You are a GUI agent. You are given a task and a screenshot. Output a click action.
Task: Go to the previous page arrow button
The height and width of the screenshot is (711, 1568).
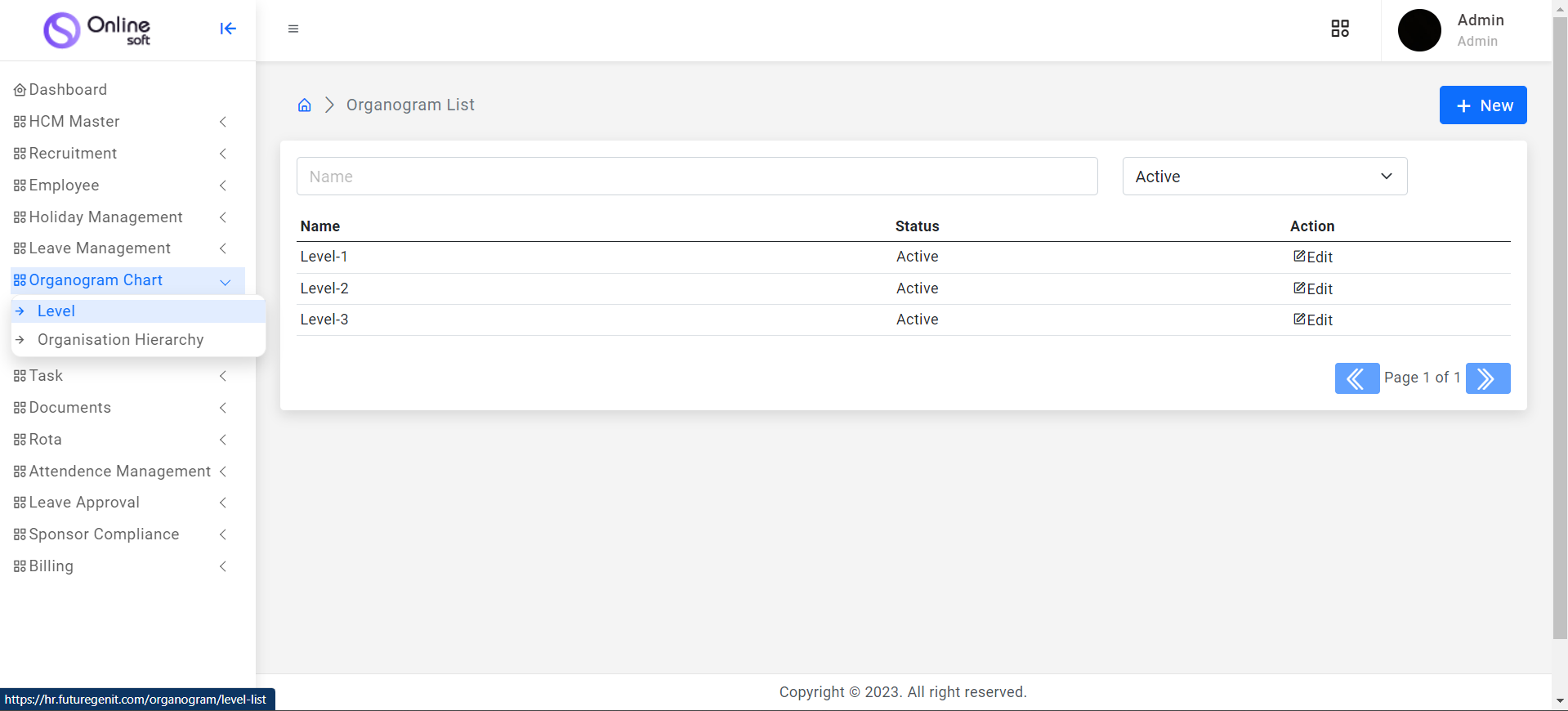point(1356,378)
